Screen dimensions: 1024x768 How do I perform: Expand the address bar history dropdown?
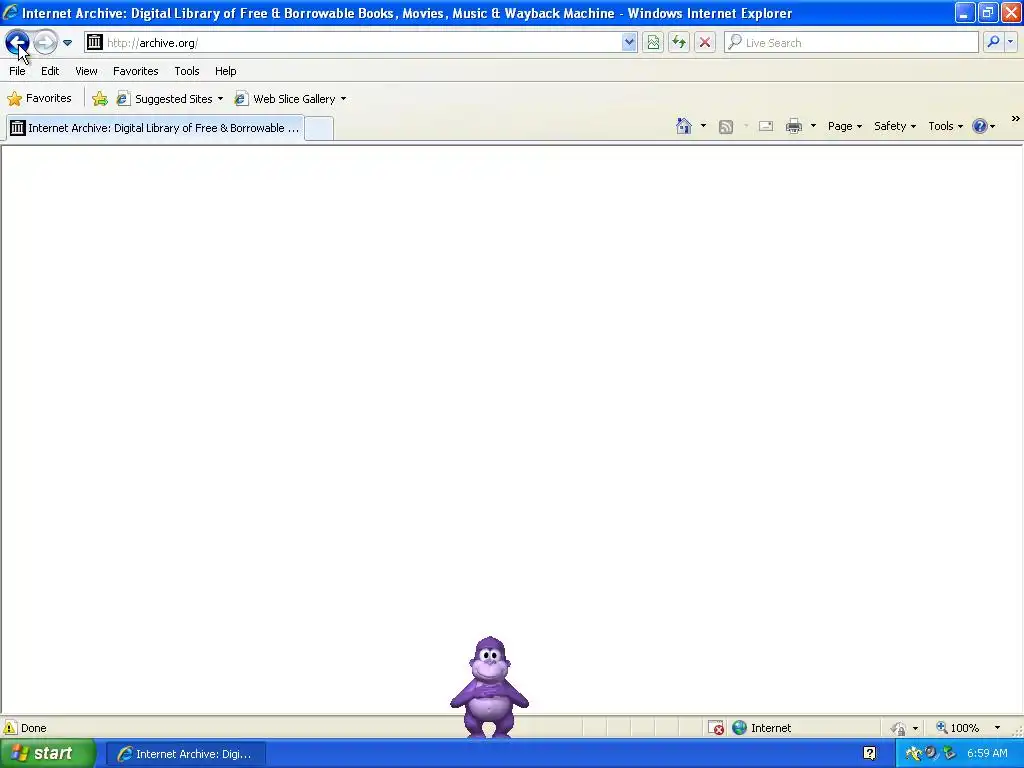tap(629, 42)
